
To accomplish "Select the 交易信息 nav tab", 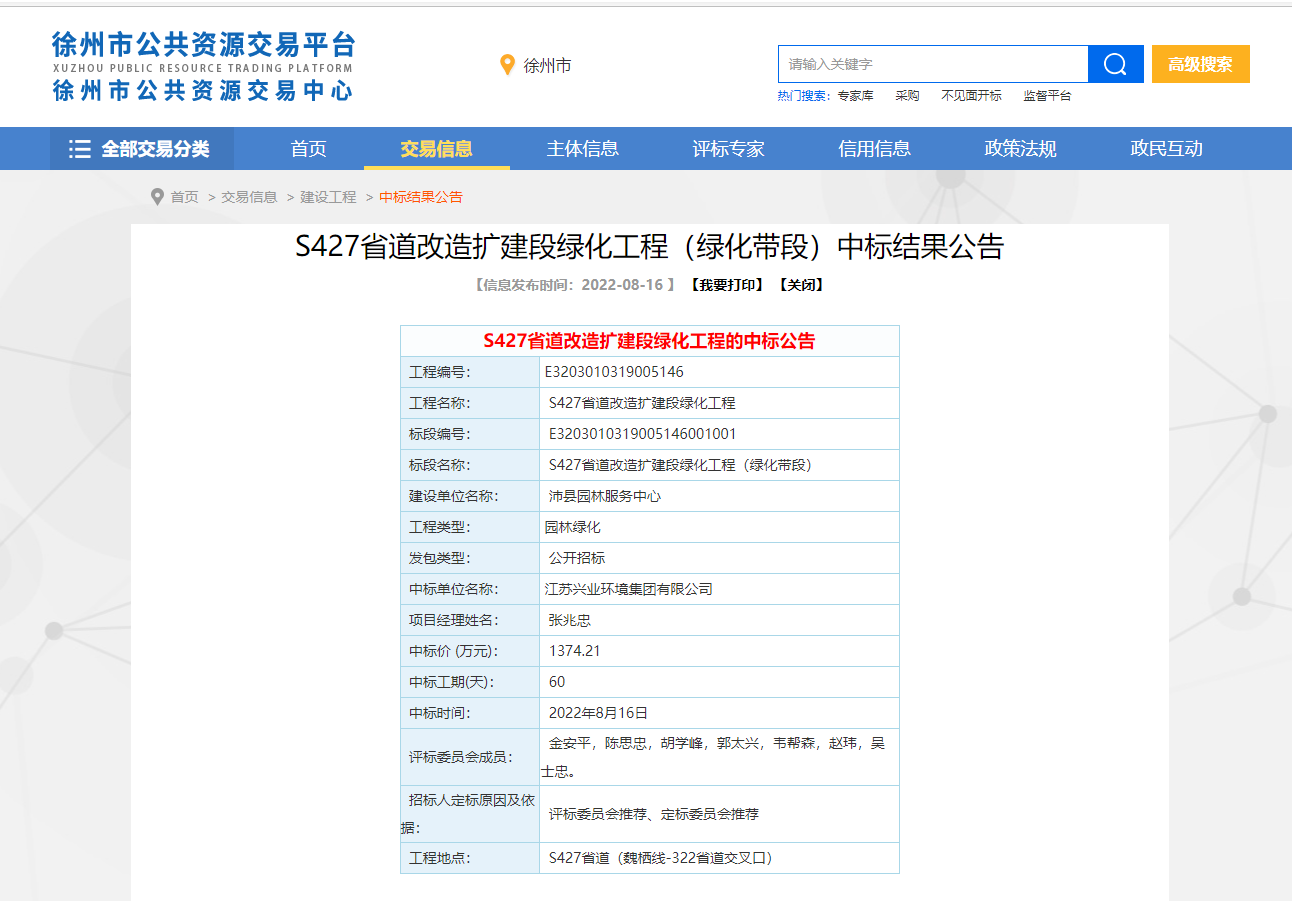I will (x=437, y=149).
